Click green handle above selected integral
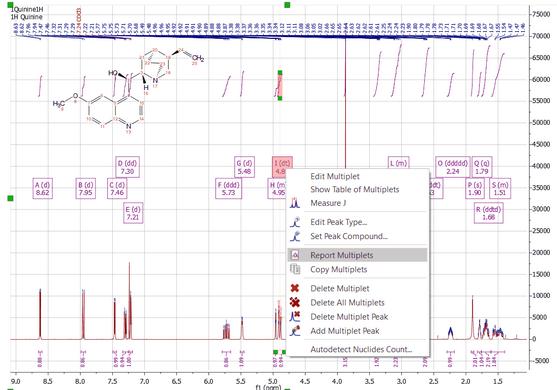 coord(280,73)
